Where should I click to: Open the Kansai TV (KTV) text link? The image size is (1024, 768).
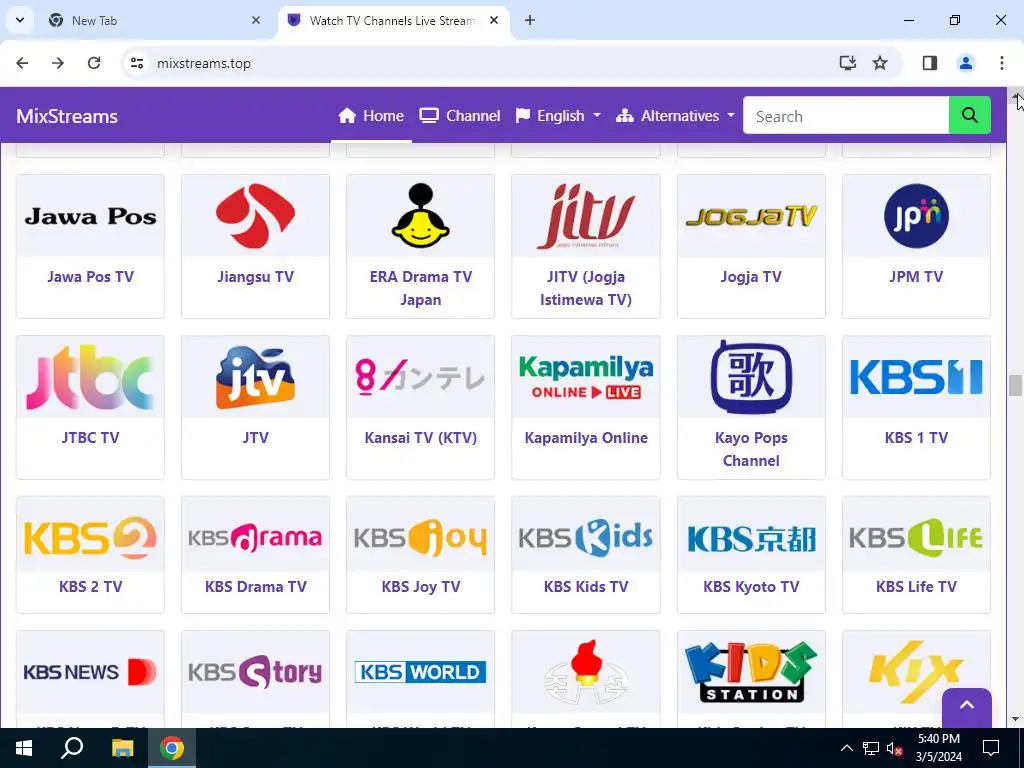coord(421,438)
